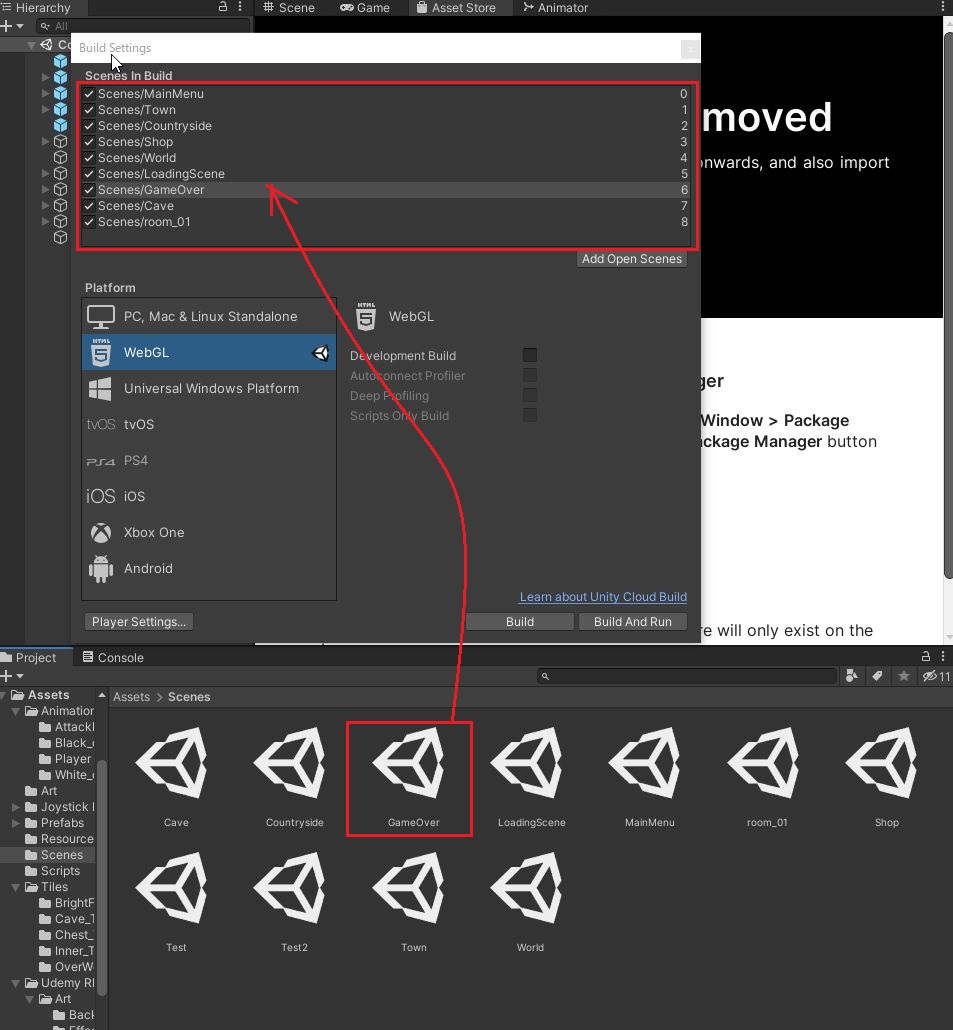The image size is (953, 1030).
Task: Click the Build button
Action: point(520,621)
